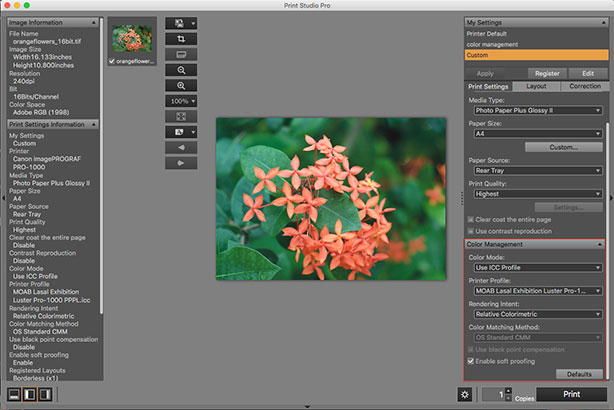Uncheck Enable soft proofing
The width and height of the screenshot is (614, 410).
(471, 361)
